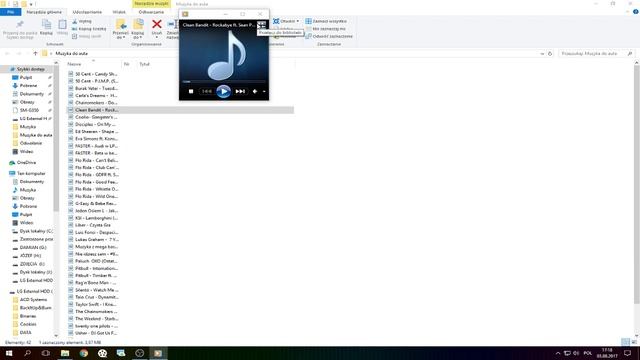Switch to large icons view in status bar
The width and height of the screenshot is (640, 360).
pos(634,342)
